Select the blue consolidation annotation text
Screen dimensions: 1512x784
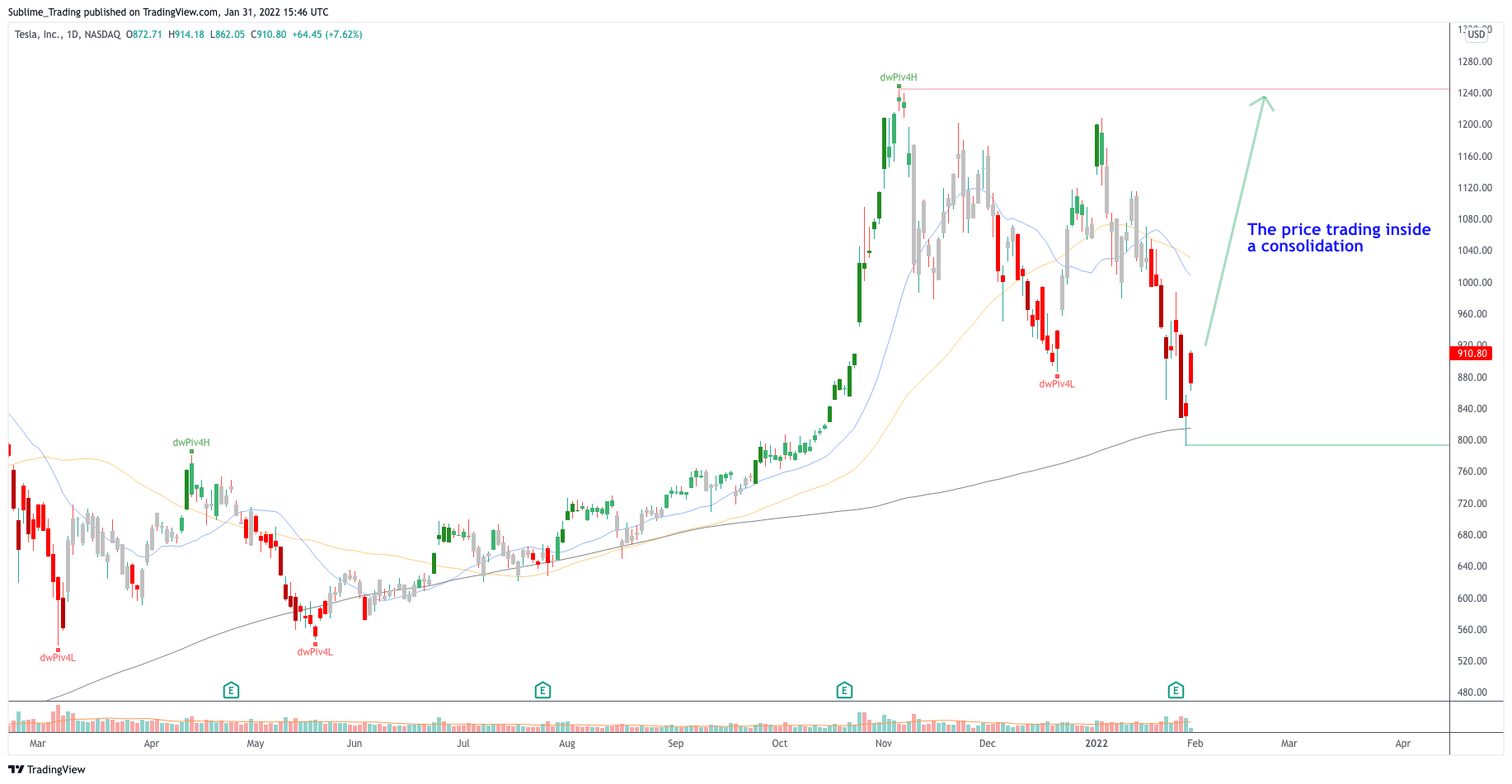pos(1338,238)
